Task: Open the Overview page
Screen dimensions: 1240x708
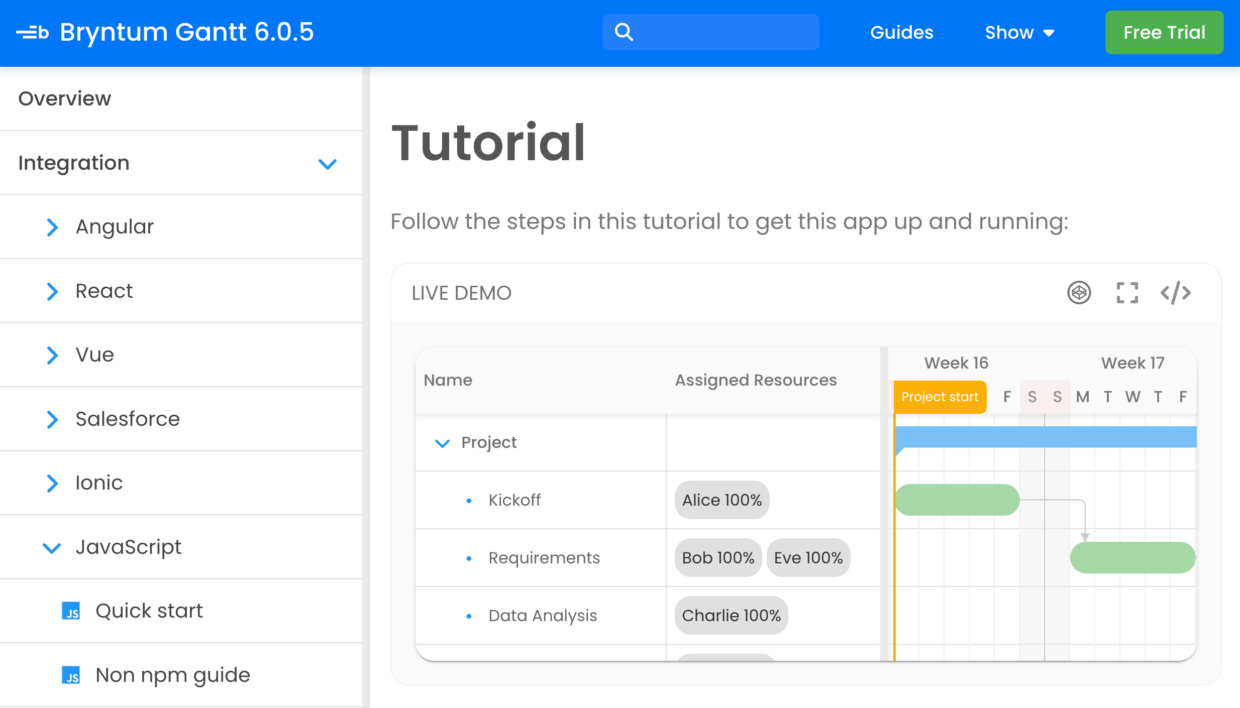Action: coord(65,98)
